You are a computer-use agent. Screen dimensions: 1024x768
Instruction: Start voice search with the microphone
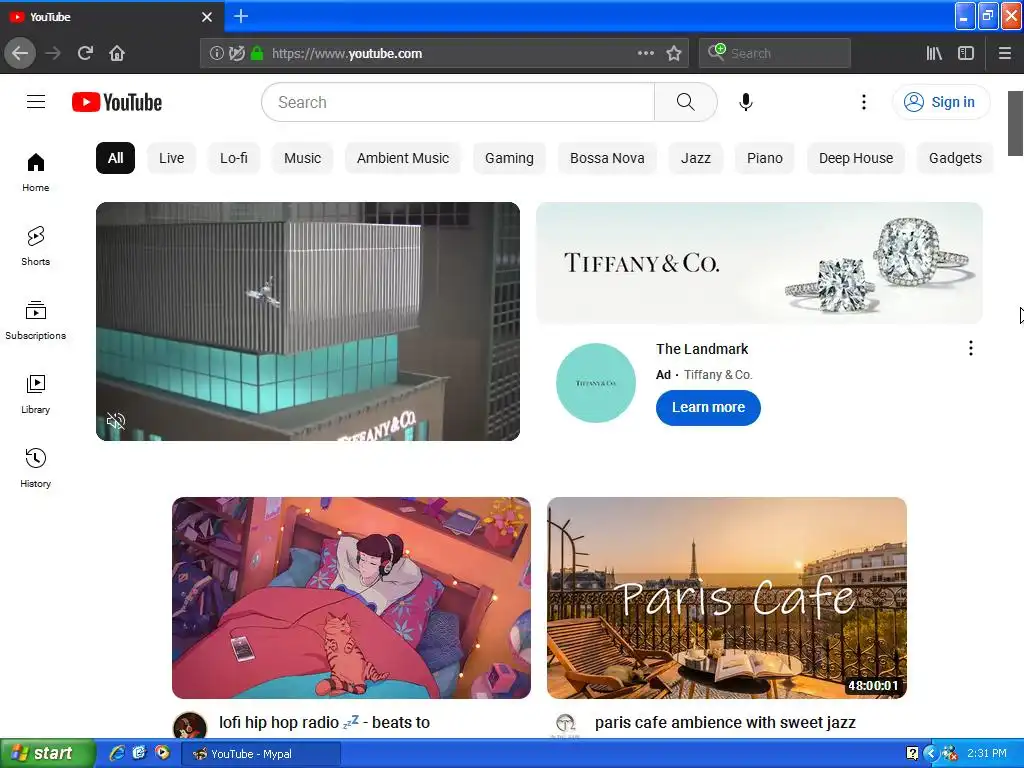[x=746, y=102]
